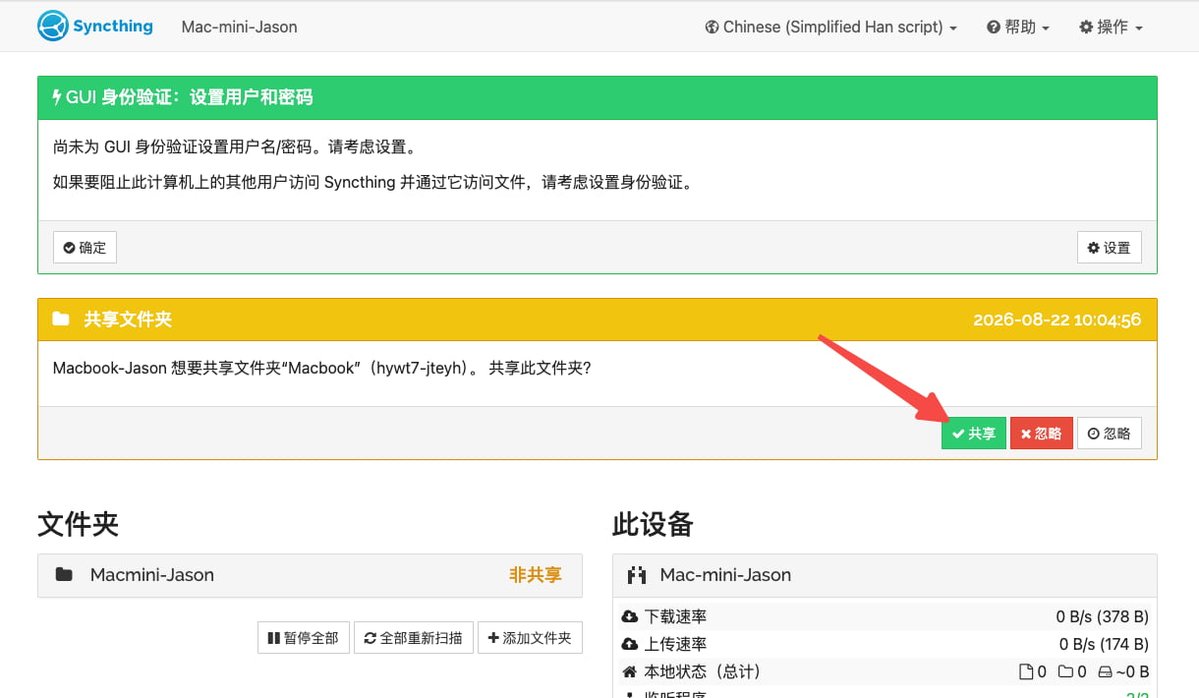
Task: Click the folder icon in 共享文件夹 header
Action: coord(61,319)
